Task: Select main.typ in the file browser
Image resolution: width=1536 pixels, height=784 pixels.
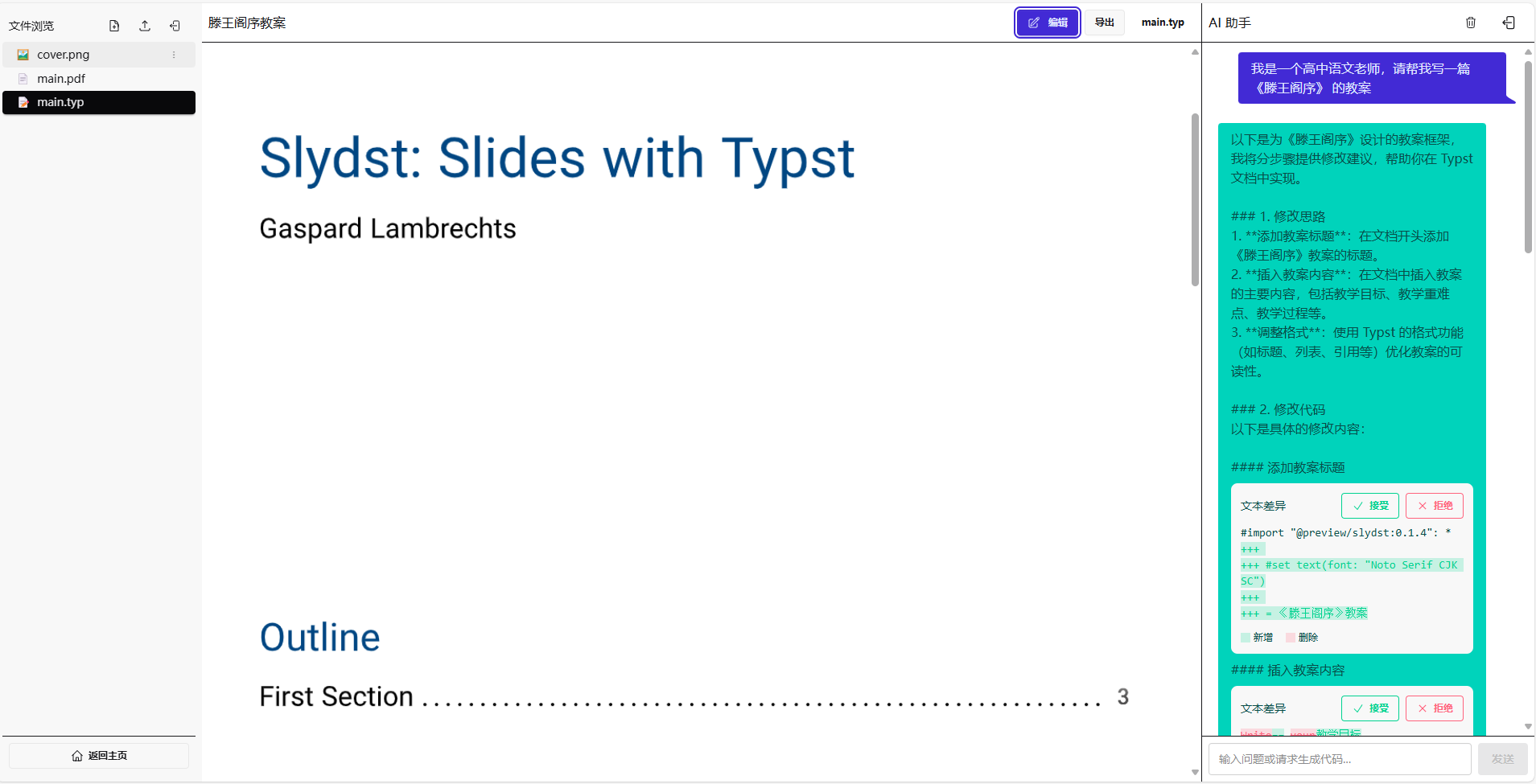Action: pyautogui.click(x=60, y=102)
